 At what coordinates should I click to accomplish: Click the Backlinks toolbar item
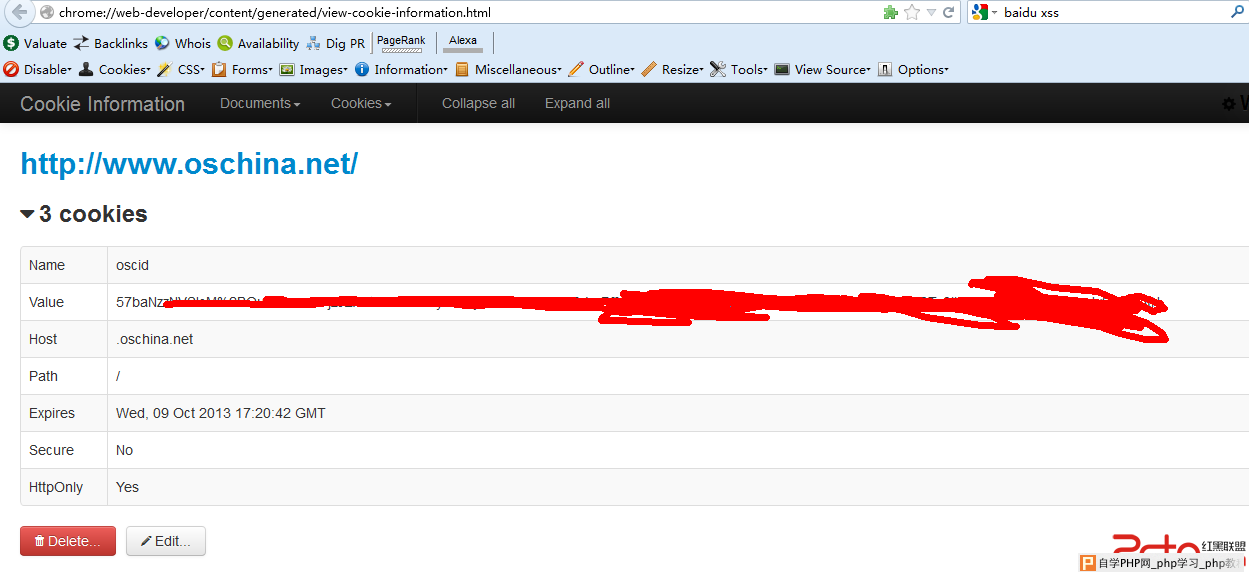point(111,43)
